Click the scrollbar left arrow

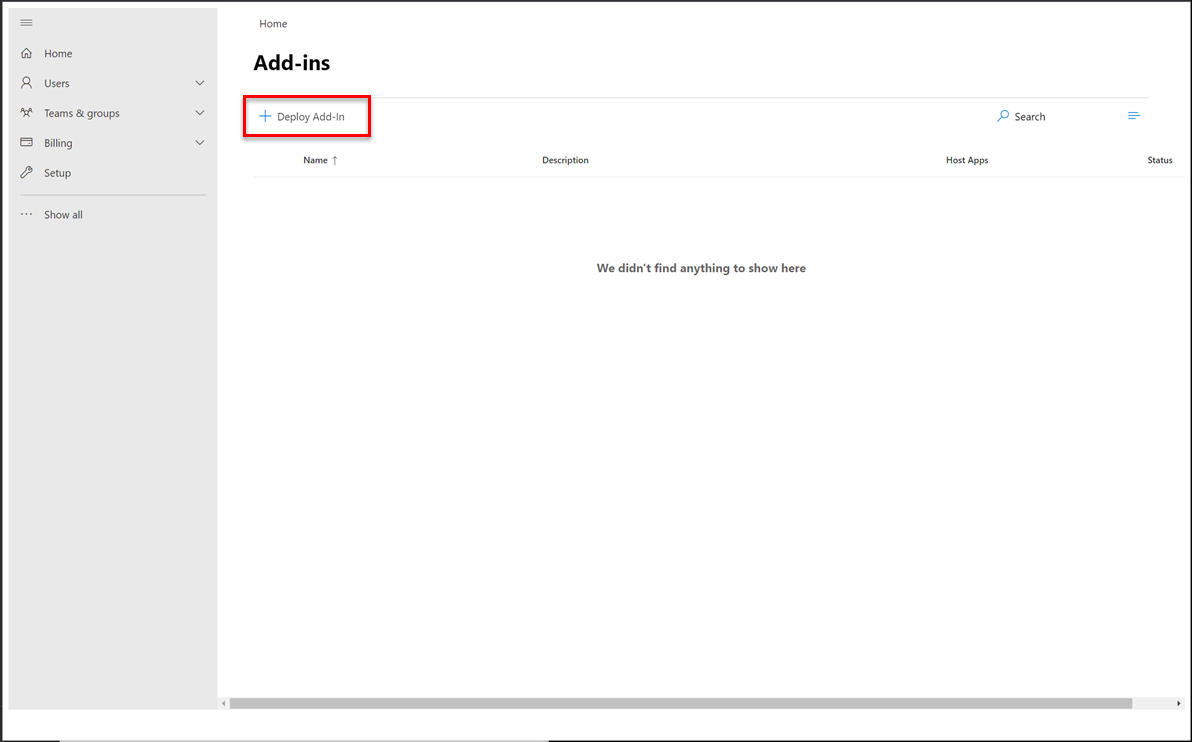[224, 703]
